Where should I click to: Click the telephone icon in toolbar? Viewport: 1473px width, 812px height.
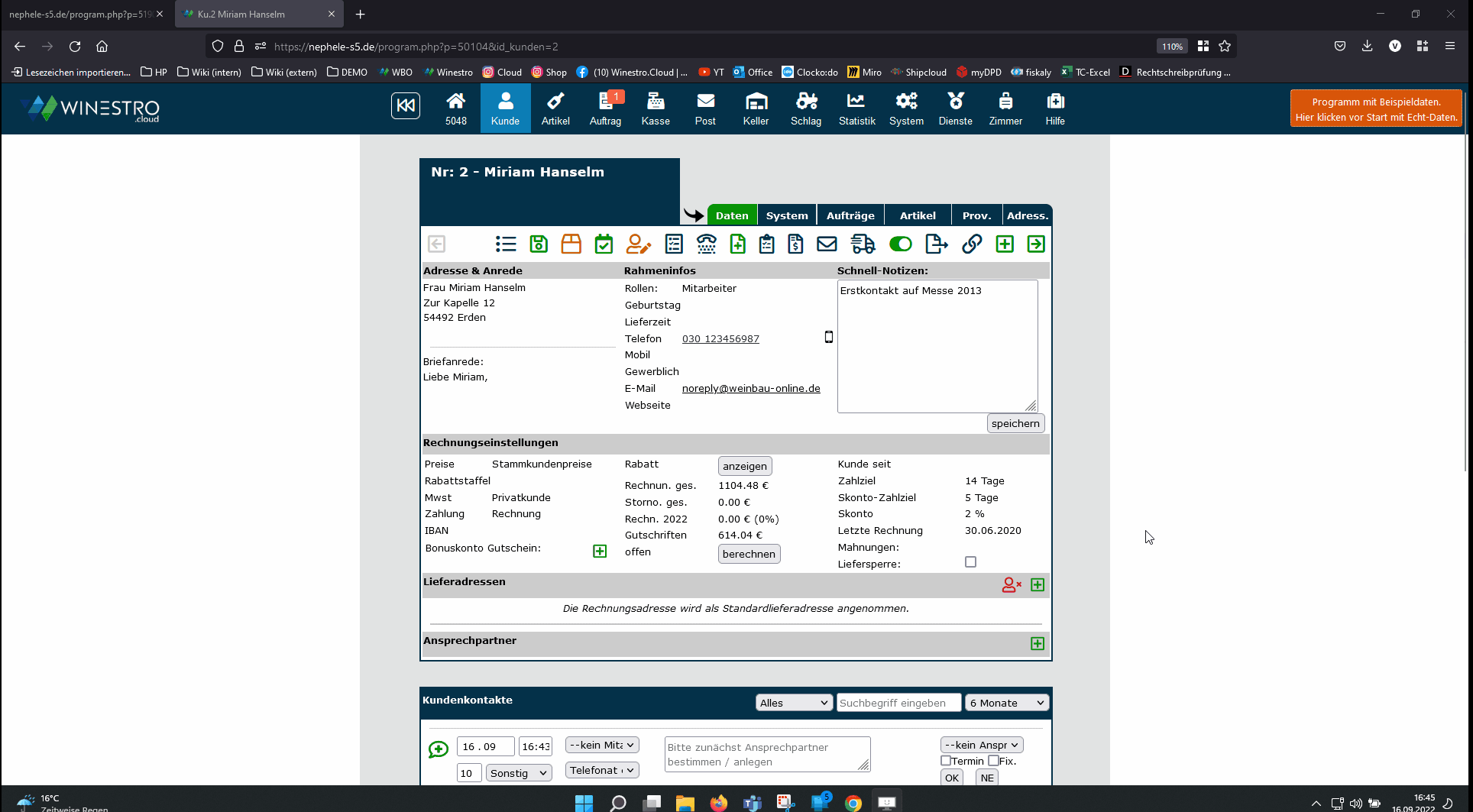coord(706,244)
